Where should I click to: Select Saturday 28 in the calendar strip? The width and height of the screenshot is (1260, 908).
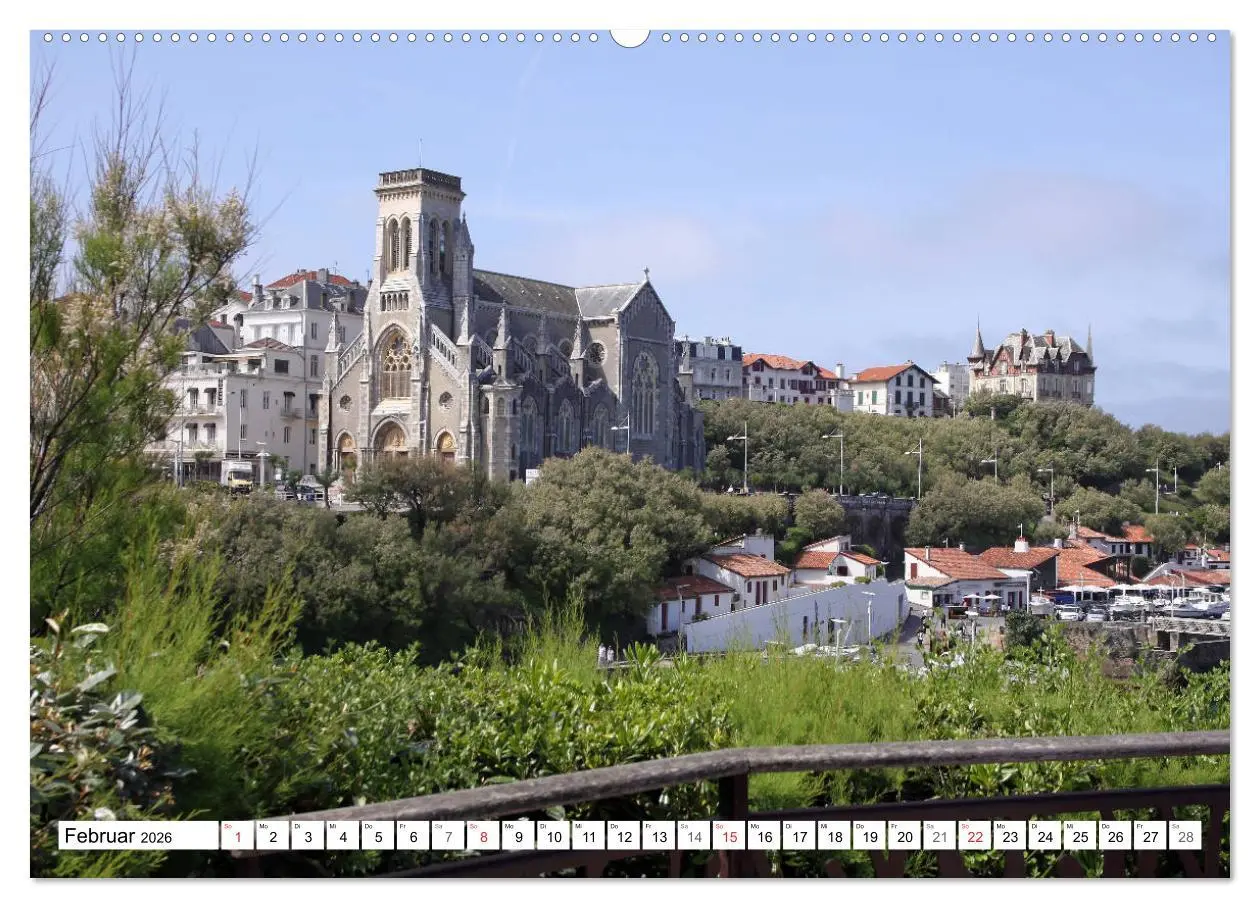coord(1185,836)
